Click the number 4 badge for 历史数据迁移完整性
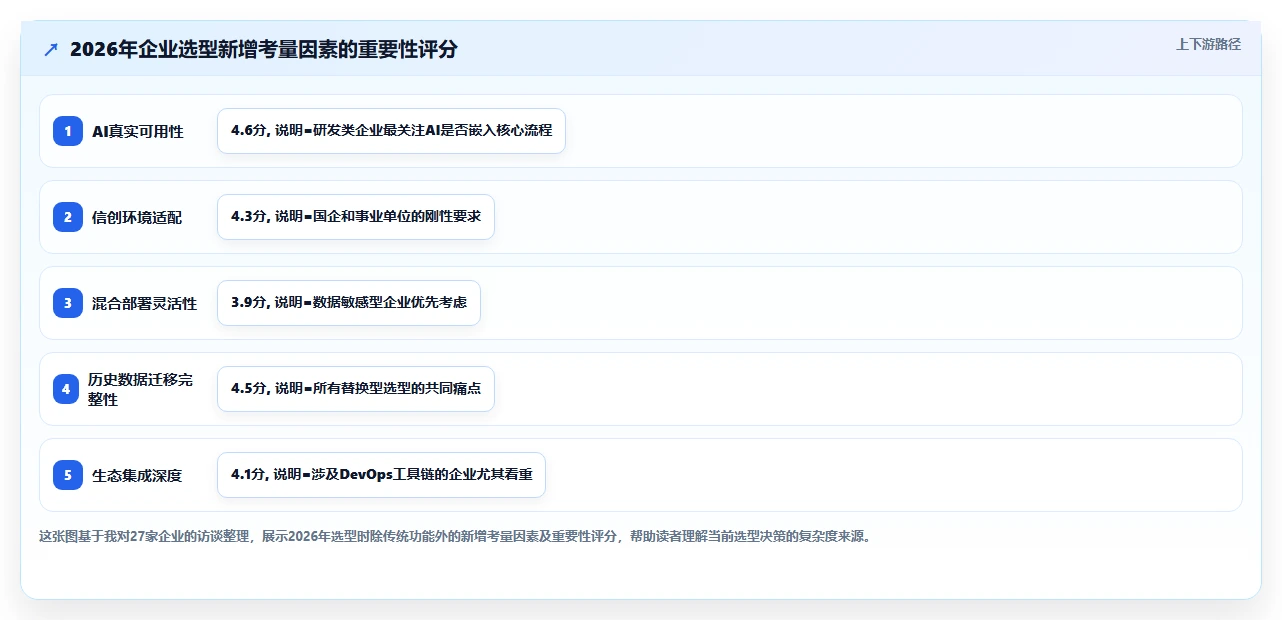 tap(66, 389)
